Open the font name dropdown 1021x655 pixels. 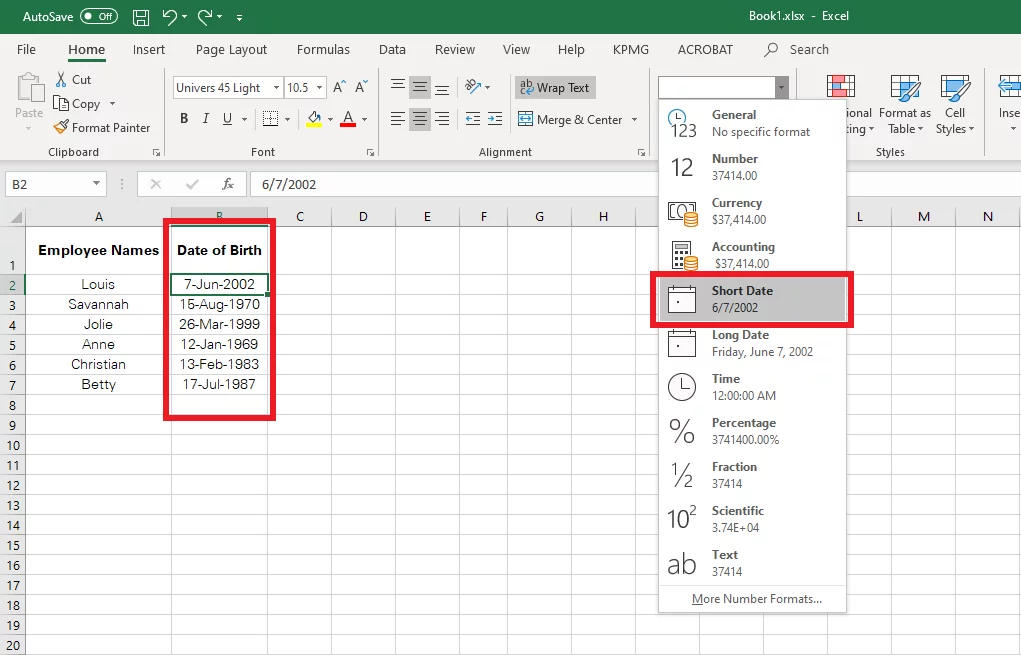[x=275, y=88]
